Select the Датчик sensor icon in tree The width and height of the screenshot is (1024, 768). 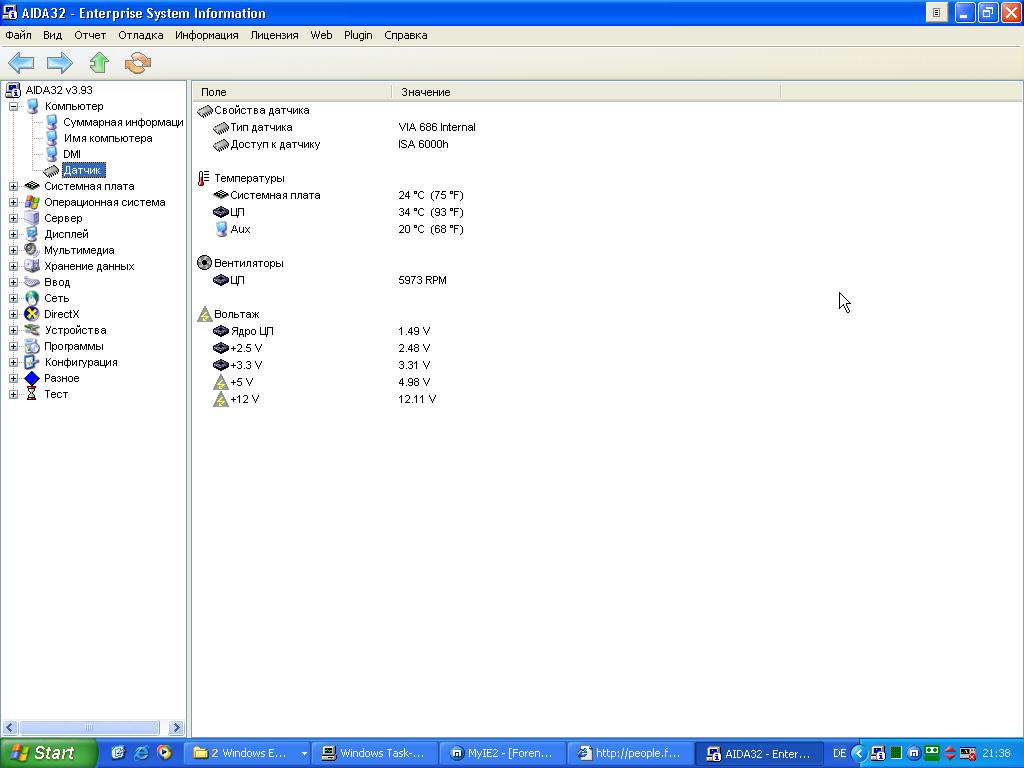pyautogui.click(x=51, y=170)
